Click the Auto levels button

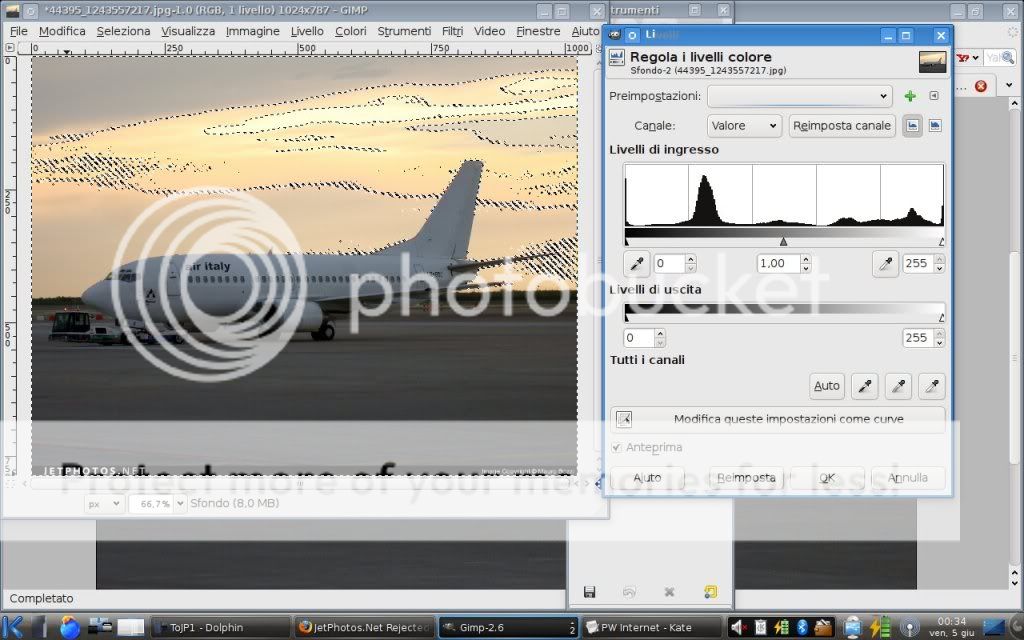pos(827,386)
